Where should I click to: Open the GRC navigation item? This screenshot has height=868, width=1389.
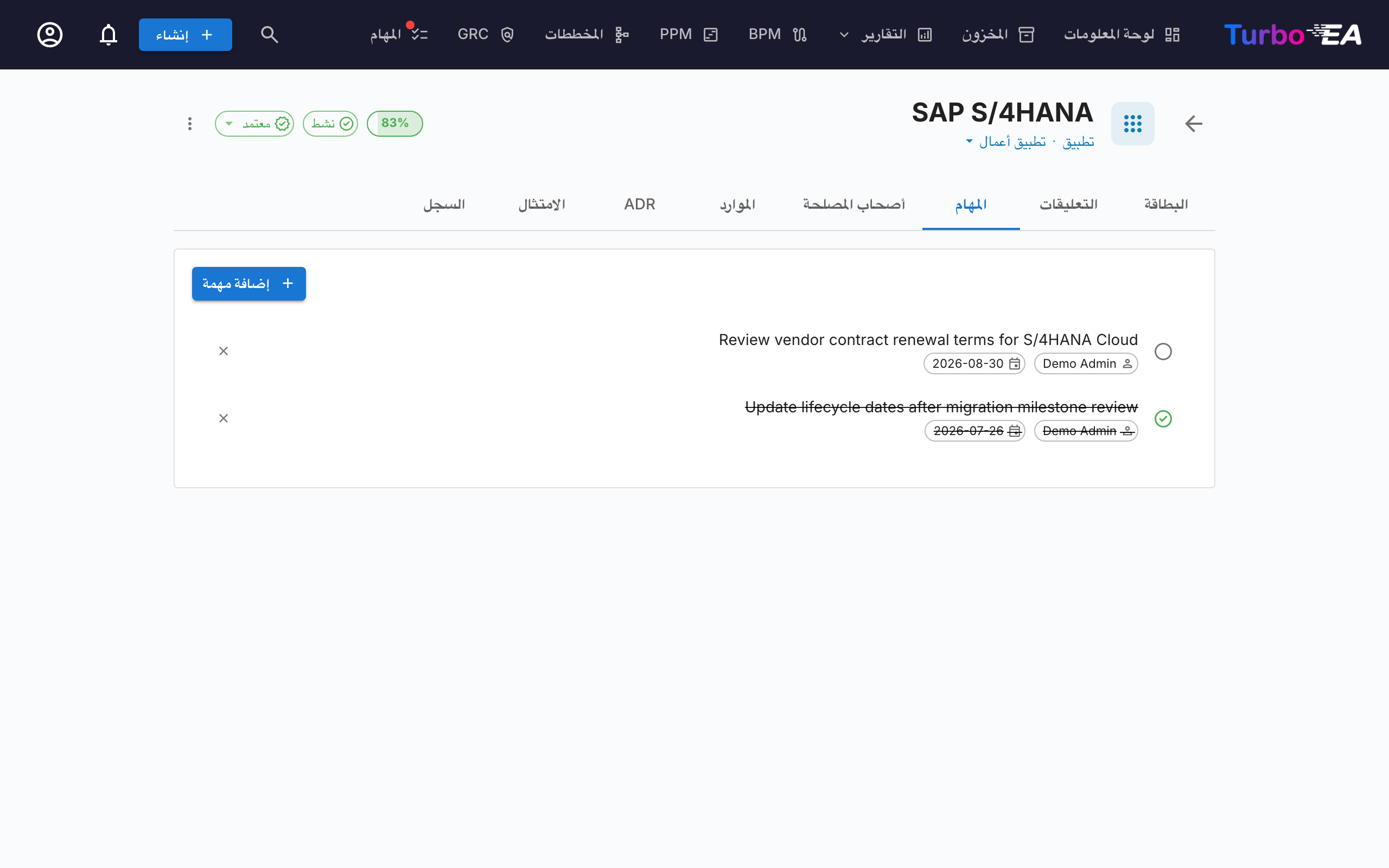click(x=486, y=34)
